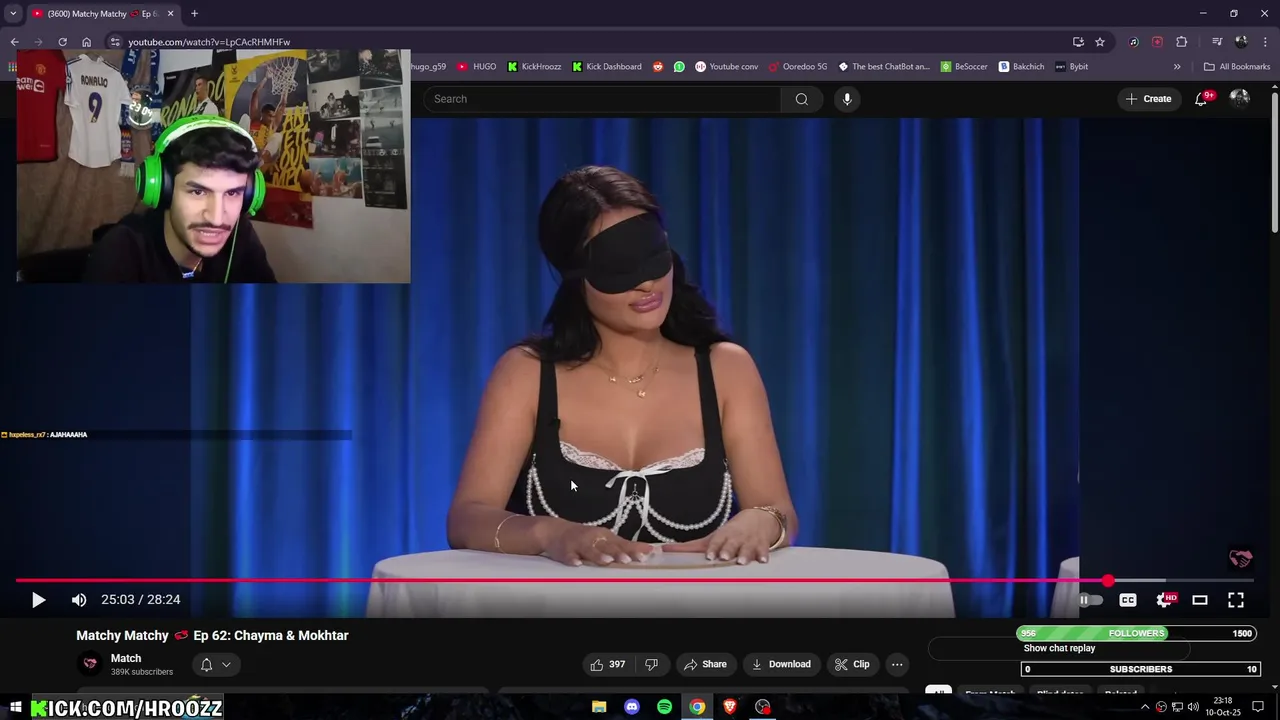Screen dimensions: 1280x720
Task: Play the paused video
Action: (38, 600)
